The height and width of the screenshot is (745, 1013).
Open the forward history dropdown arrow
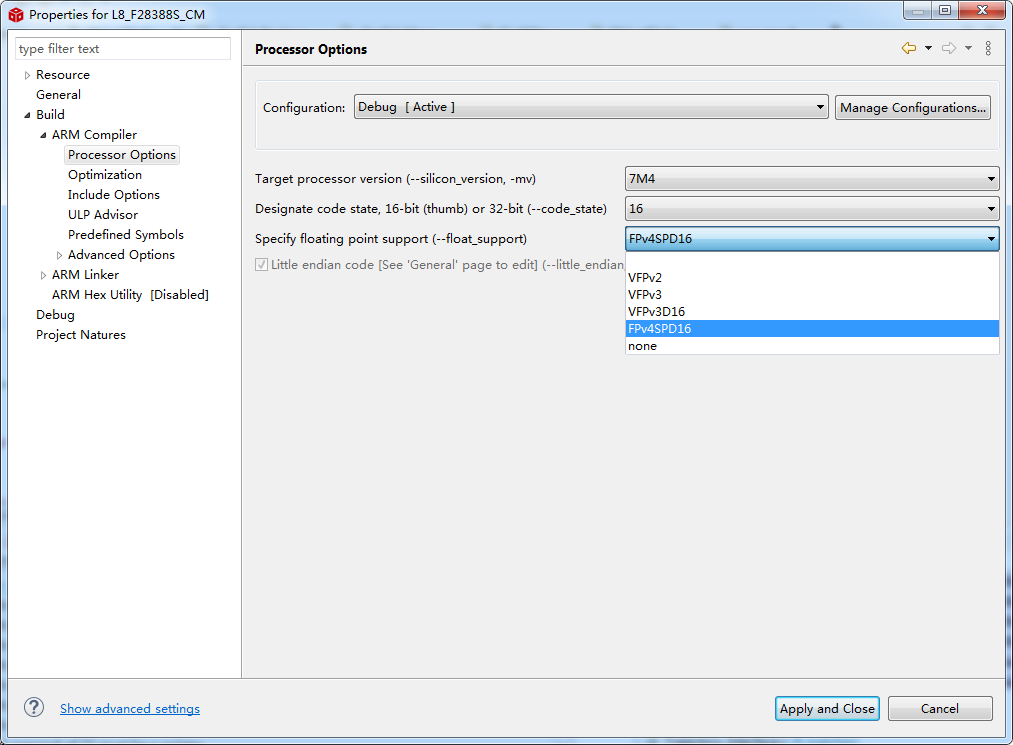(968, 48)
